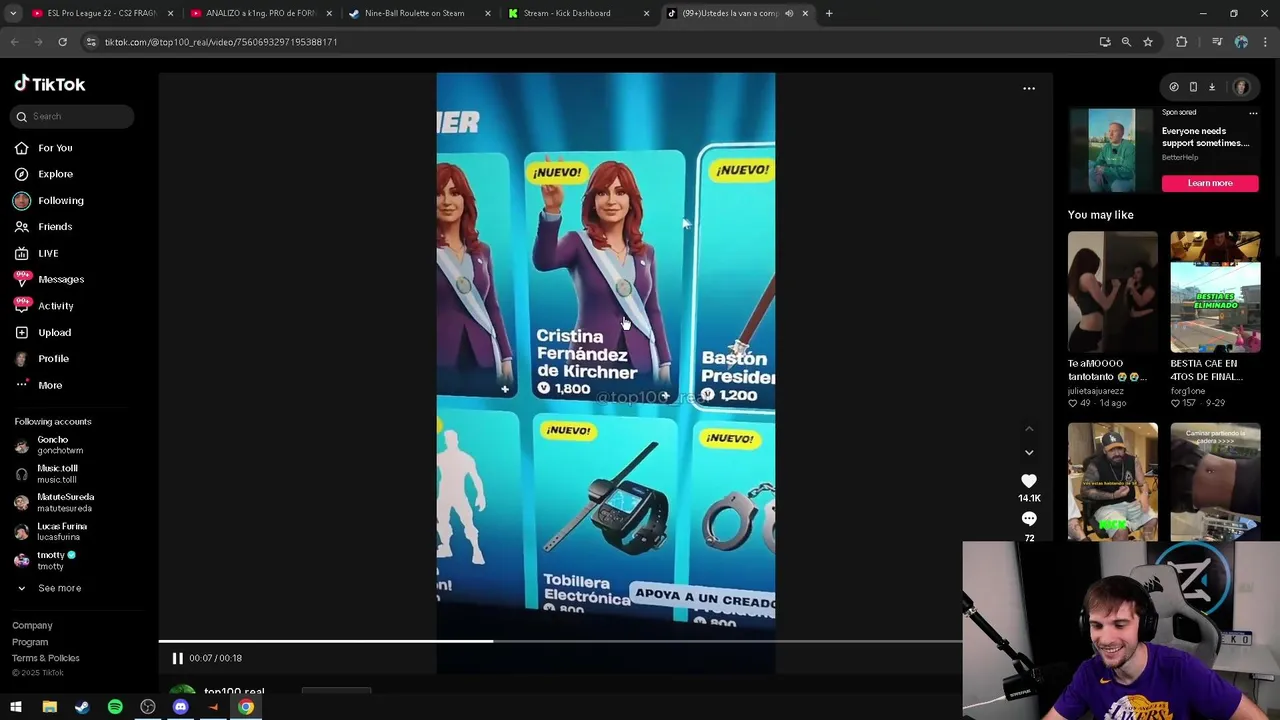Open the BESTIA CAE EN 4TOS video thumbnail
The image size is (1280, 720).
pos(1215,292)
